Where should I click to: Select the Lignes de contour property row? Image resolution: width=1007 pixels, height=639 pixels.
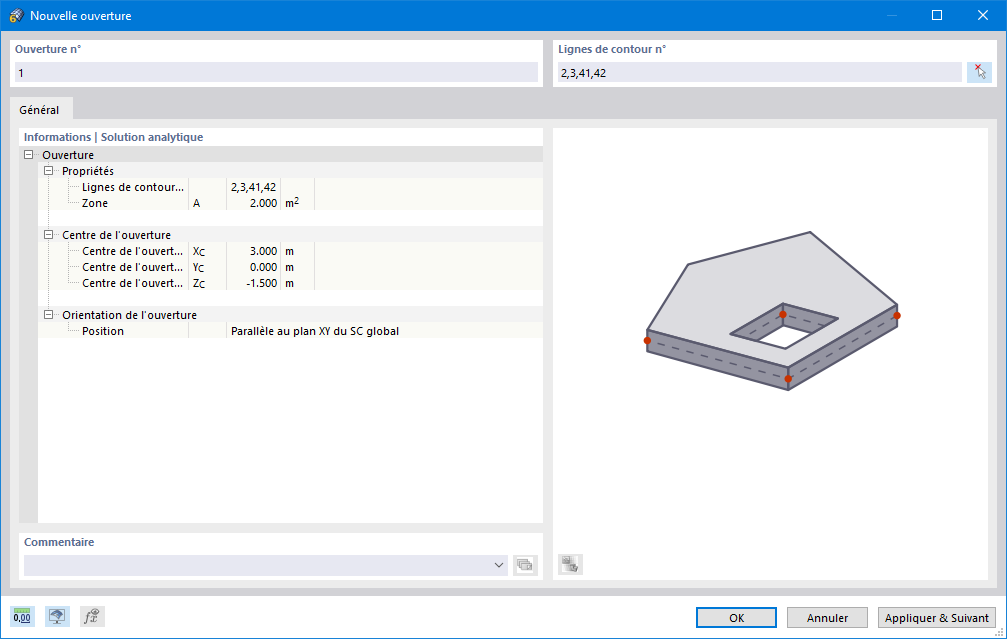[290, 187]
